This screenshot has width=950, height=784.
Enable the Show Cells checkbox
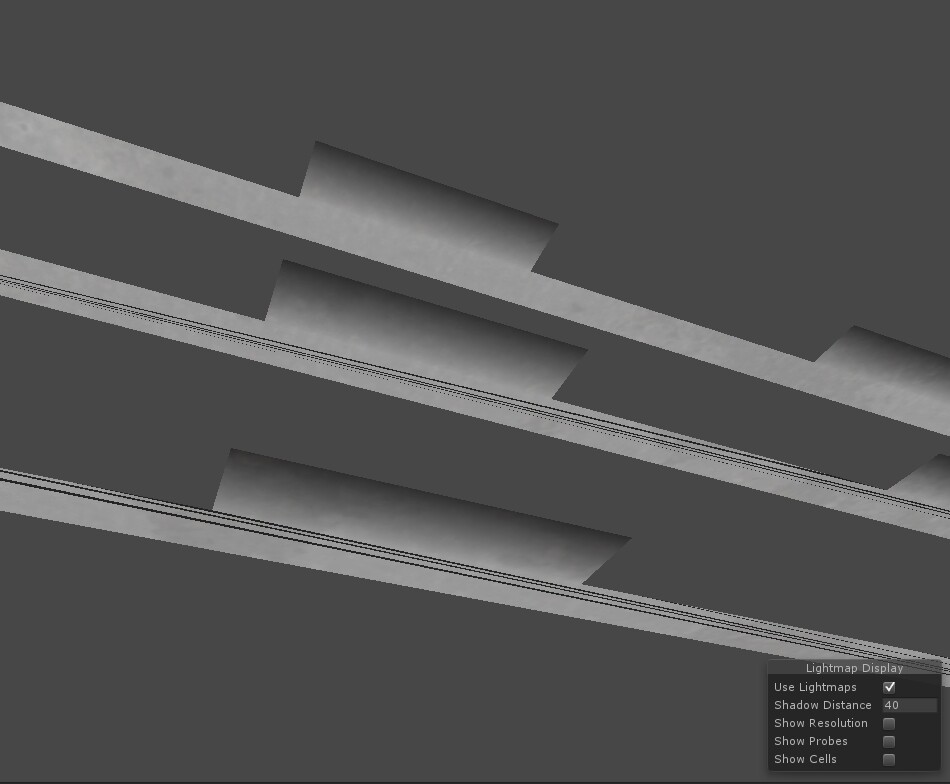click(x=889, y=760)
